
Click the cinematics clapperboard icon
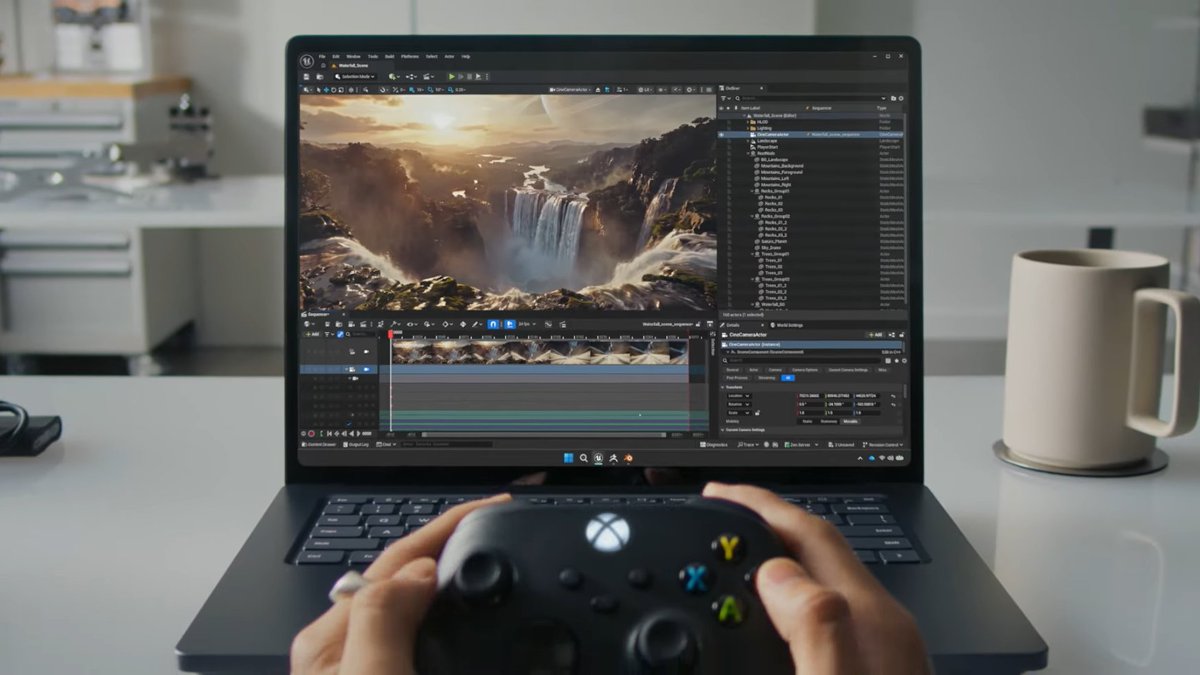click(x=429, y=77)
